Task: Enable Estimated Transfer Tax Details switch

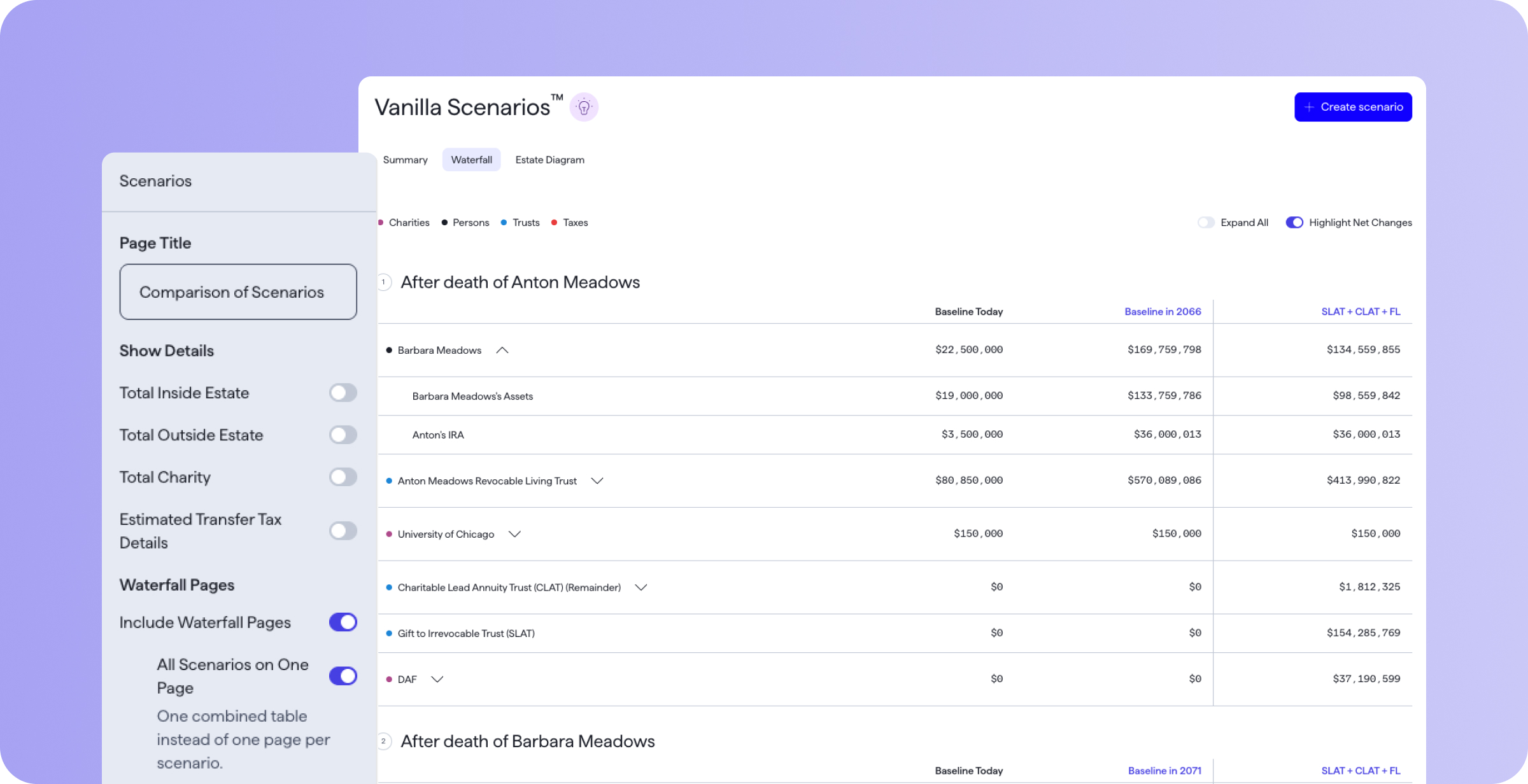Action: [x=343, y=531]
